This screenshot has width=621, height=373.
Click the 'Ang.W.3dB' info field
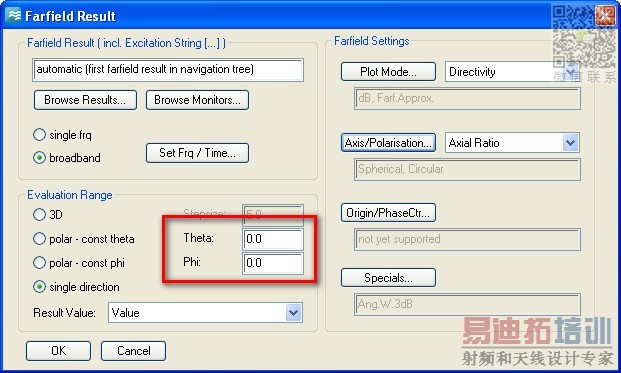(467, 304)
